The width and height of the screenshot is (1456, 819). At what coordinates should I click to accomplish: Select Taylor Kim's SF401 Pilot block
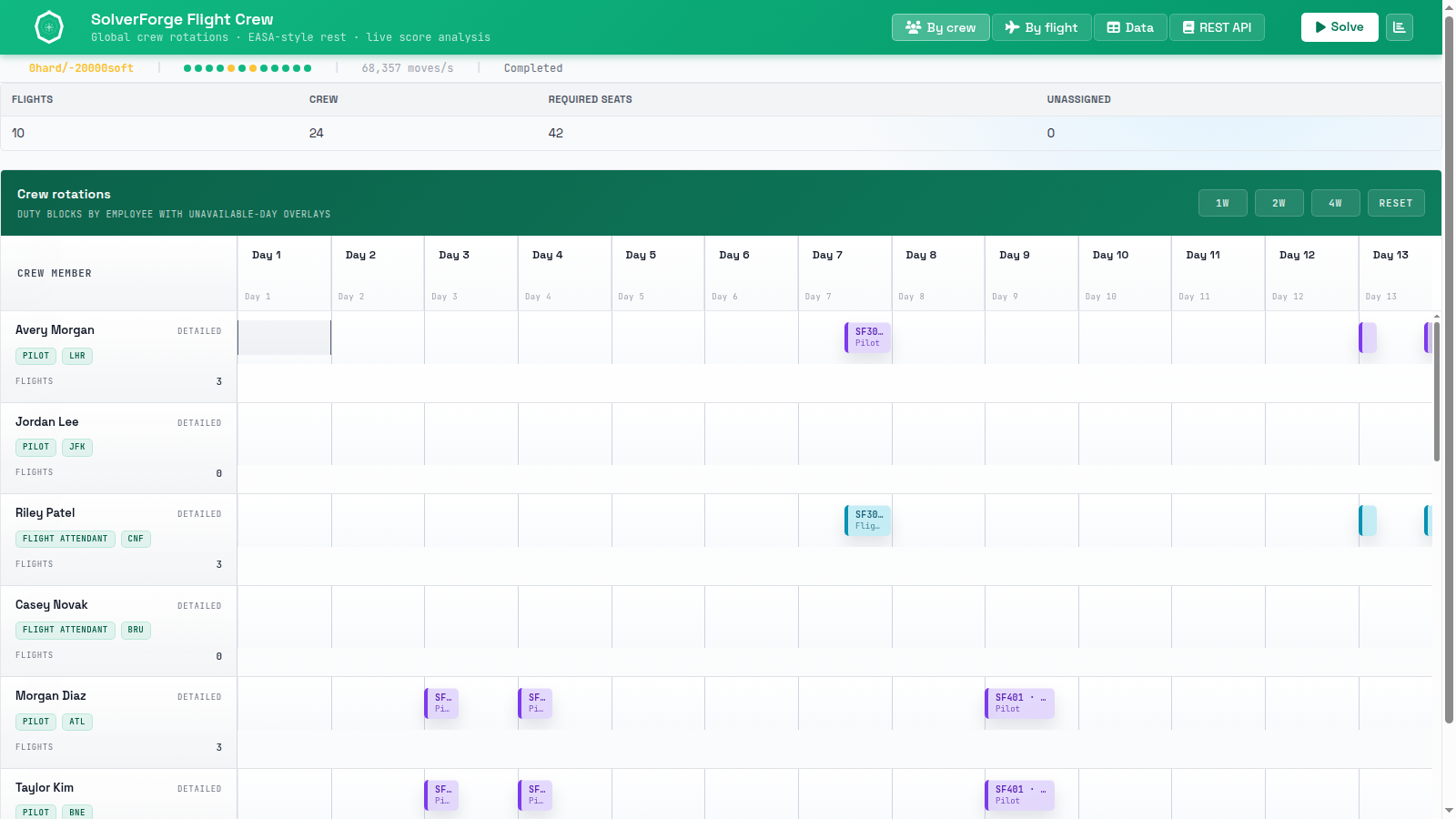1019,795
